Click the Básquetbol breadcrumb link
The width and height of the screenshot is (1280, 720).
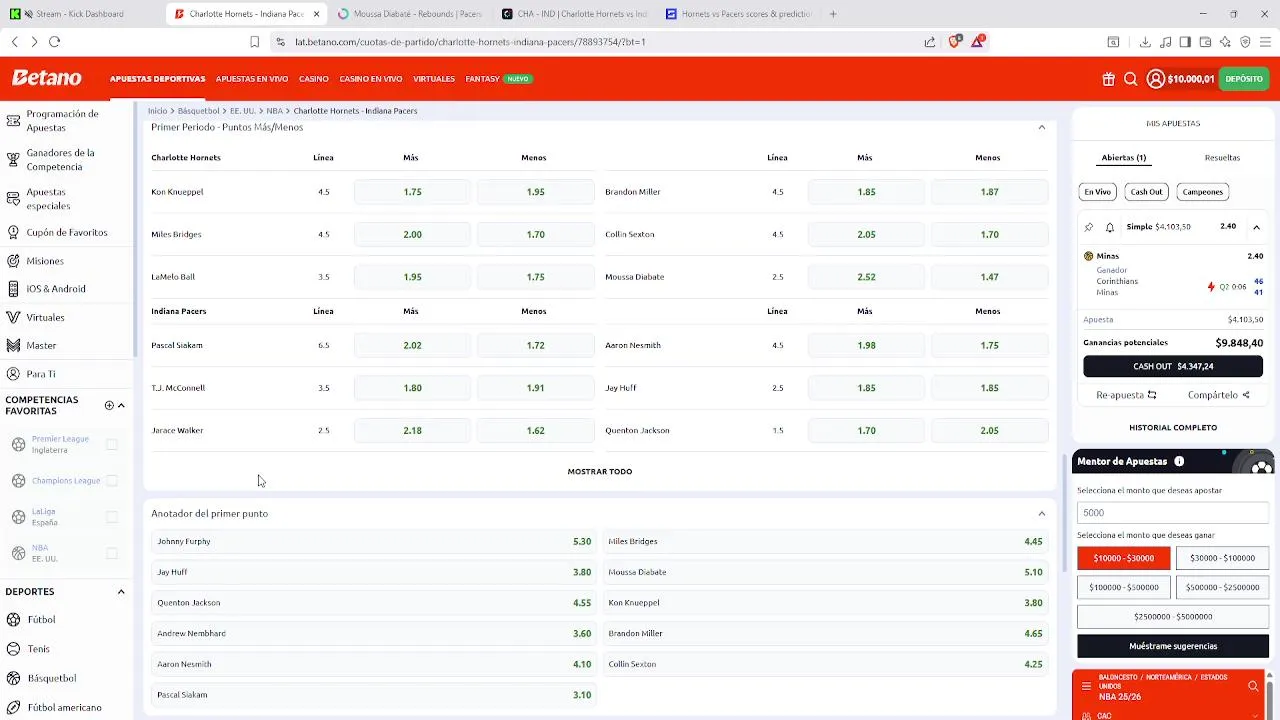coord(198,111)
